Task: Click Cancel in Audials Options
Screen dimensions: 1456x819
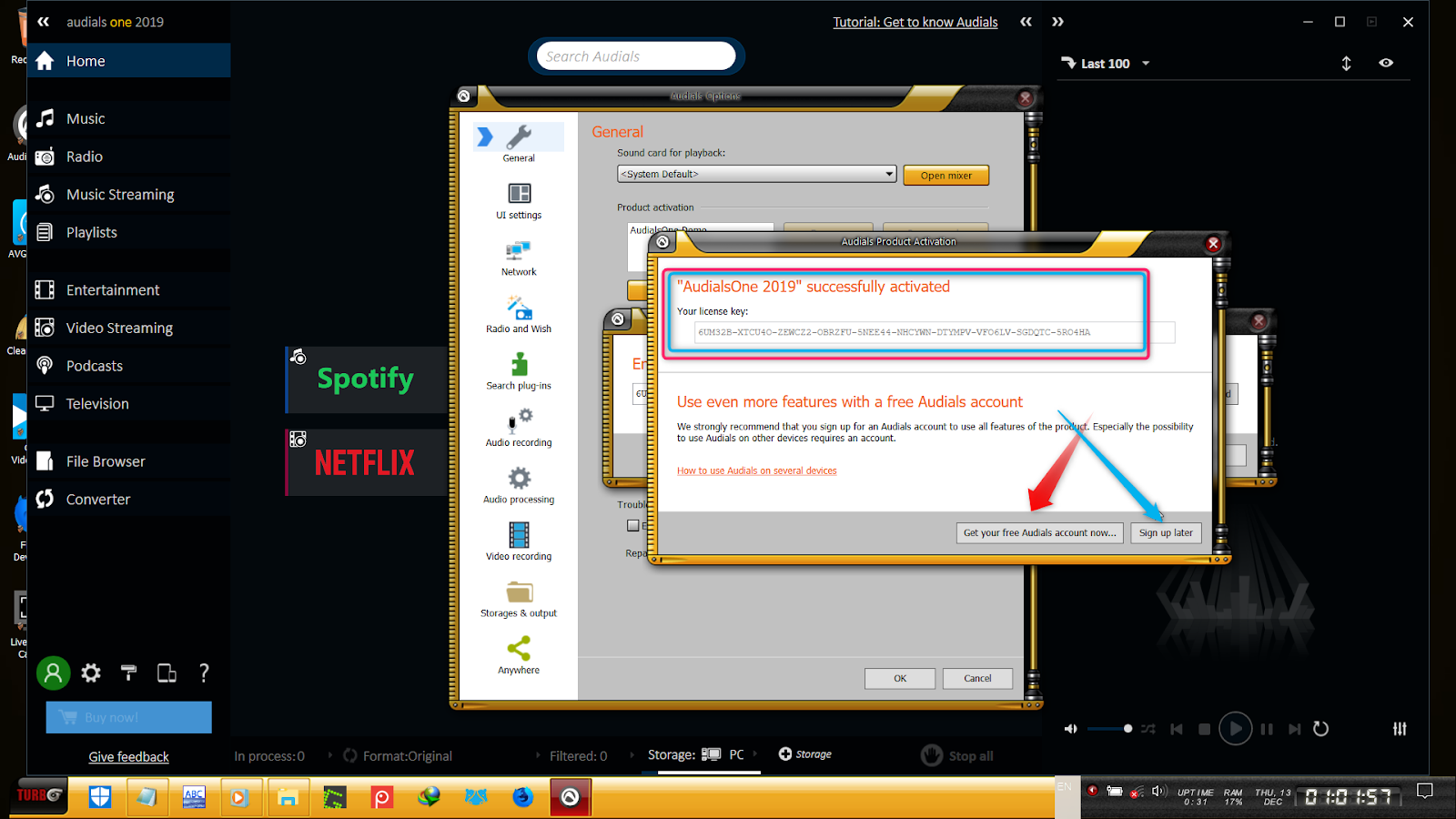Action: click(x=977, y=679)
